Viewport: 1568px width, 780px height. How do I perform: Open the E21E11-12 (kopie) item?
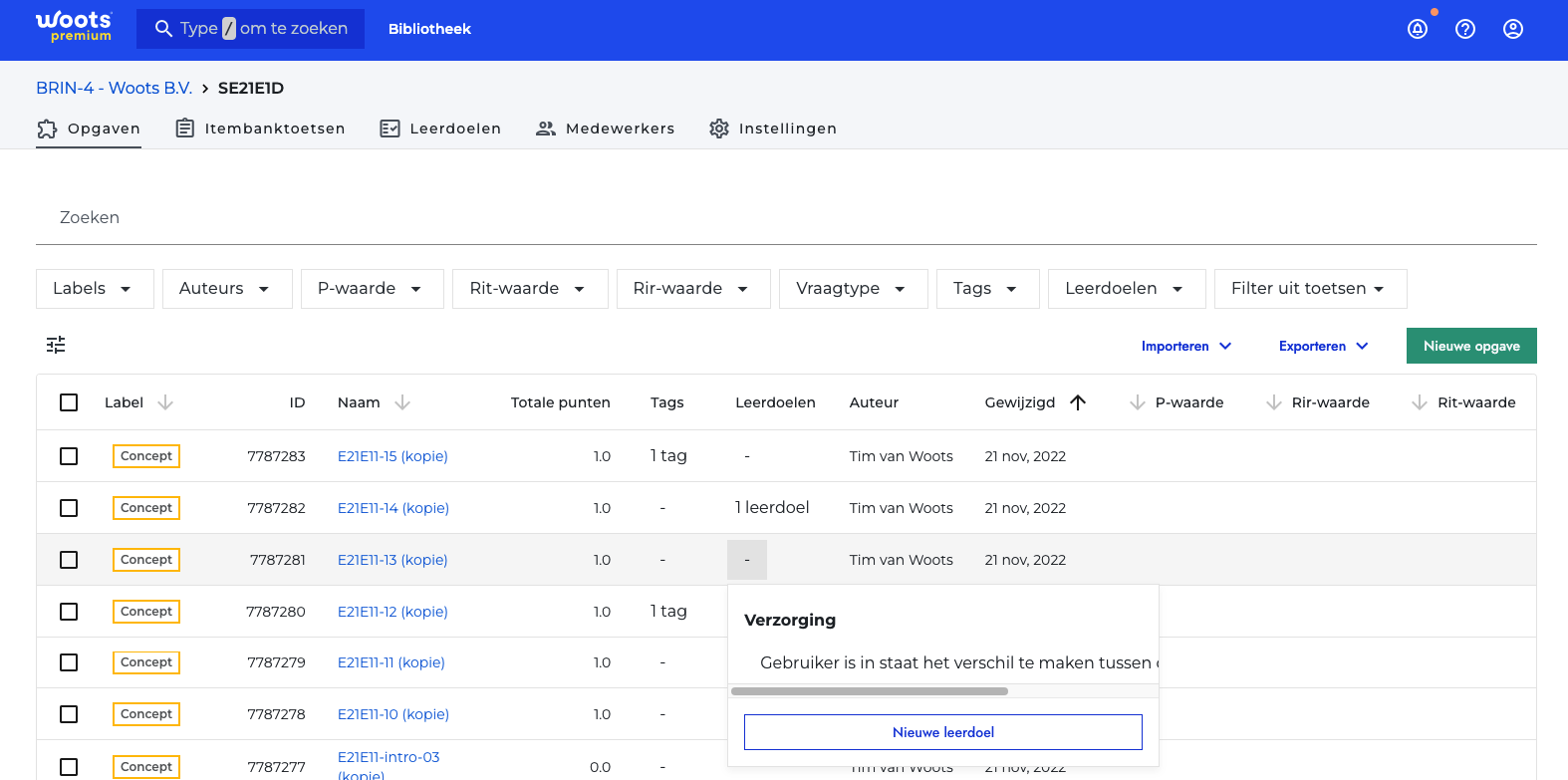(392, 612)
